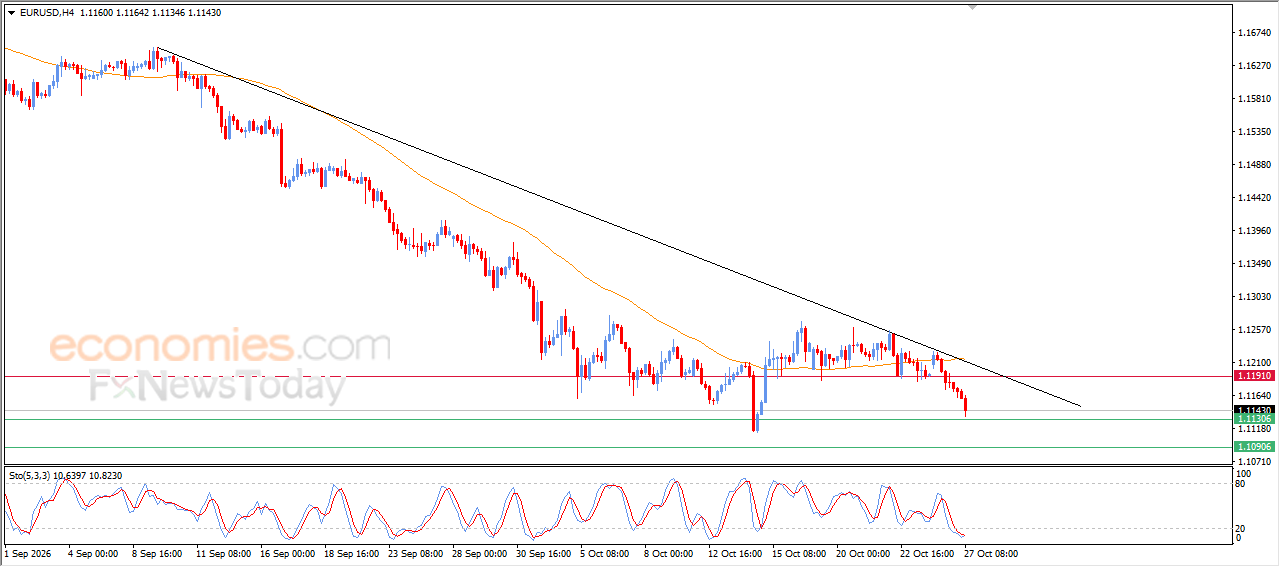Screen dimensions: 1280x567
Task: Click price scale value 1.13030
Action: point(1255,297)
